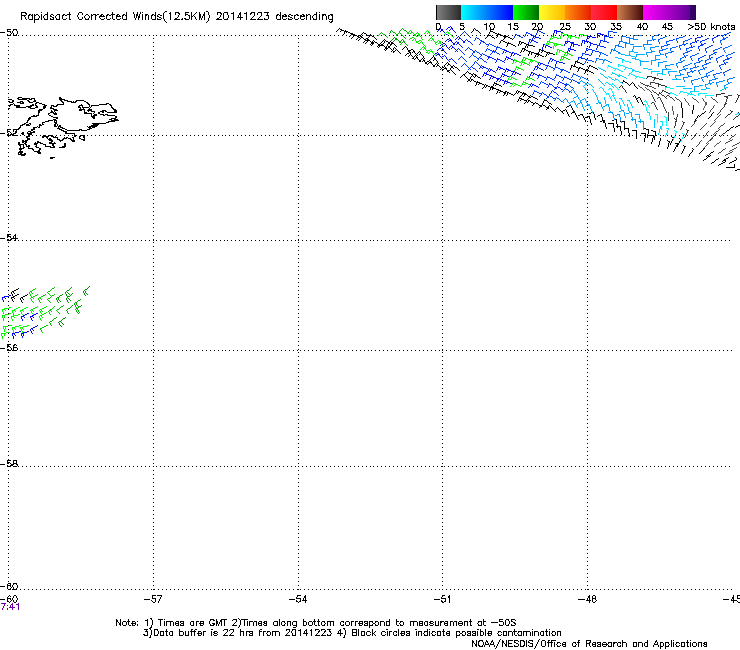The image size is (740, 650).
Task: Click the -58 latitude axis label
Action: [x=9, y=464]
